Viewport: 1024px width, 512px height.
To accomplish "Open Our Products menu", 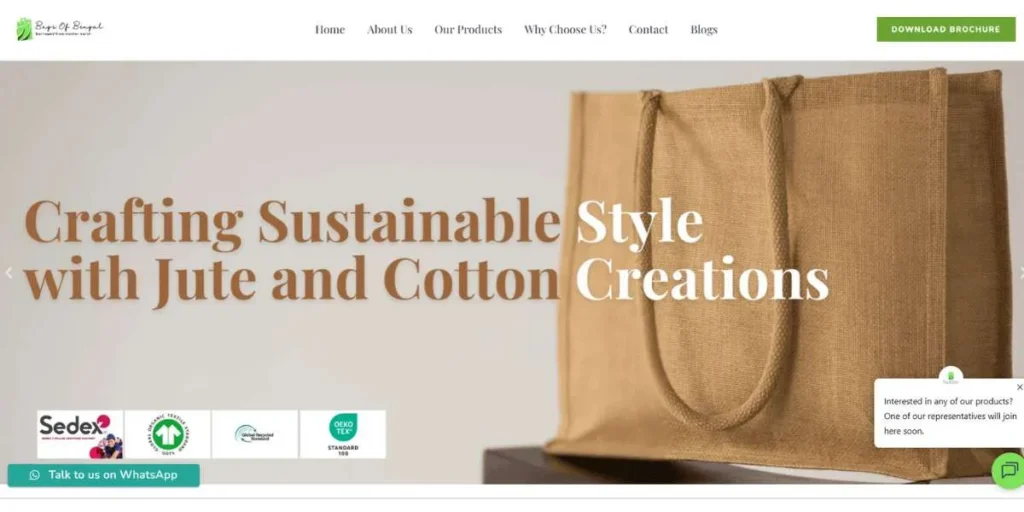I will coord(468,29).
